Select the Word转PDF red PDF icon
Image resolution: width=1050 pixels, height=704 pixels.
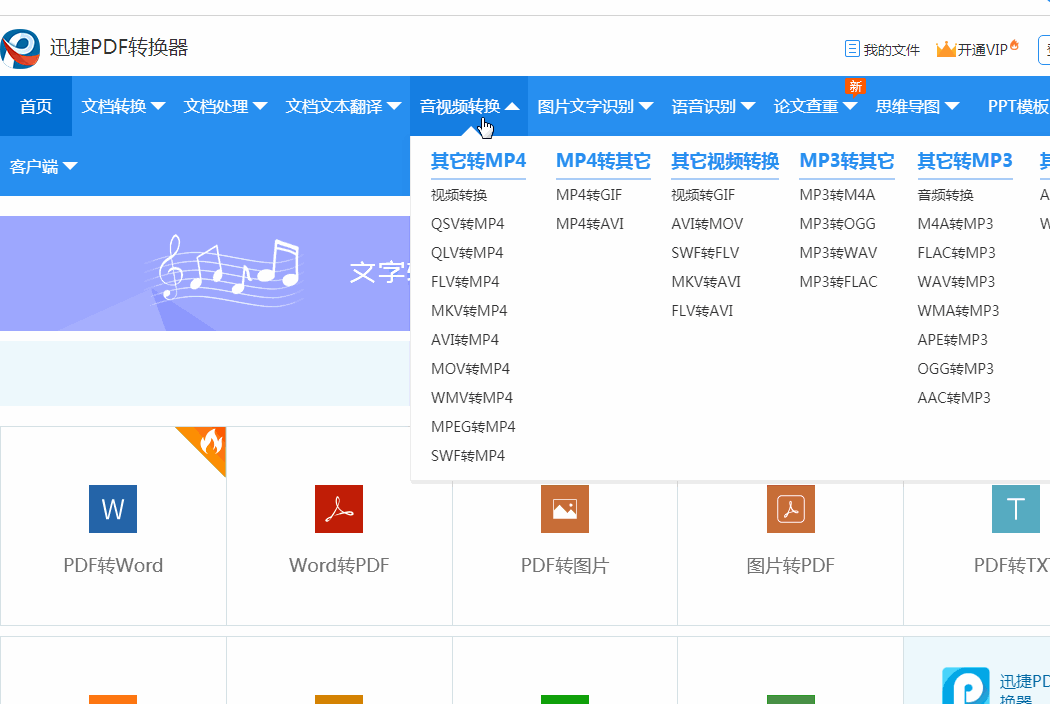point(338,509)
